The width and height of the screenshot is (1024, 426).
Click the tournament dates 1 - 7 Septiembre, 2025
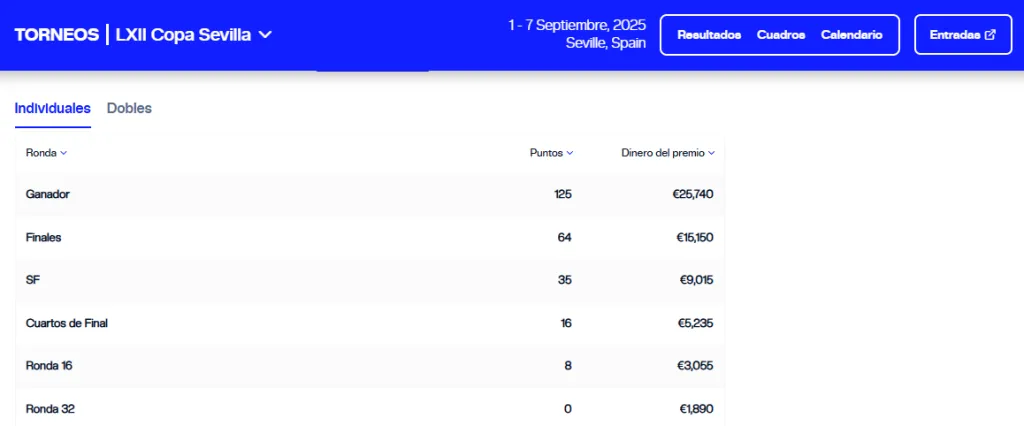[577, 25]
